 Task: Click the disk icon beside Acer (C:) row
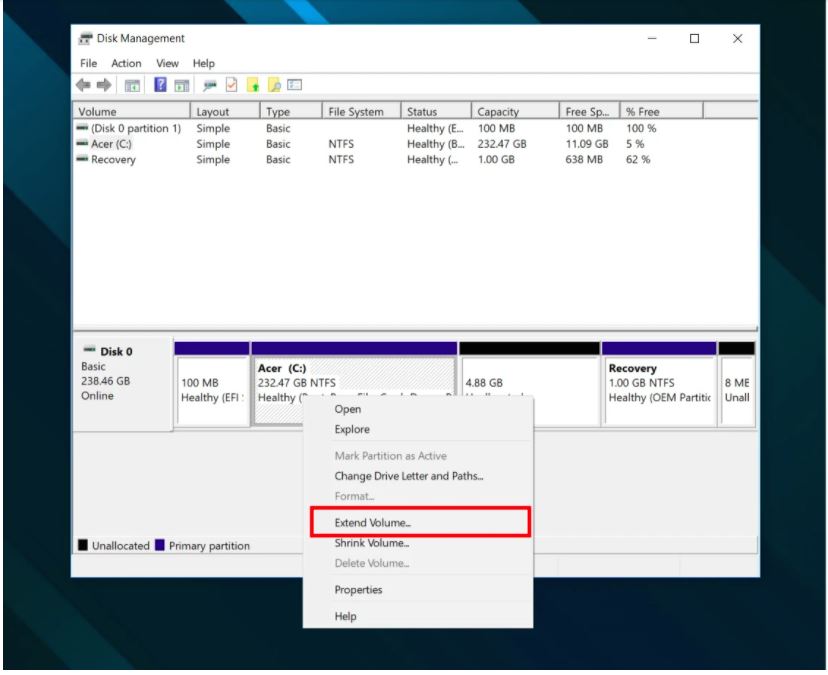pyautogui.click(x=84, y=143)
